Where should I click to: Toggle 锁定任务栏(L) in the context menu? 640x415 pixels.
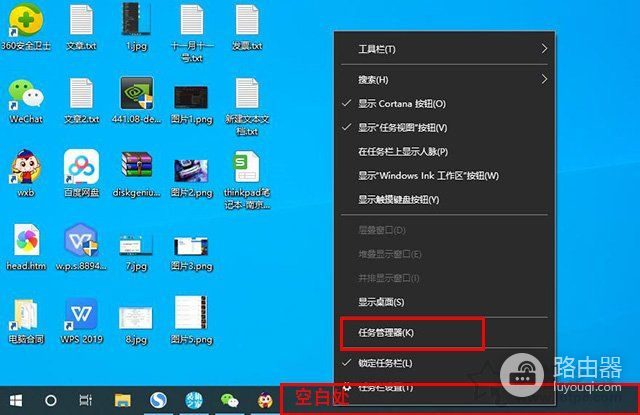[444, 363]
